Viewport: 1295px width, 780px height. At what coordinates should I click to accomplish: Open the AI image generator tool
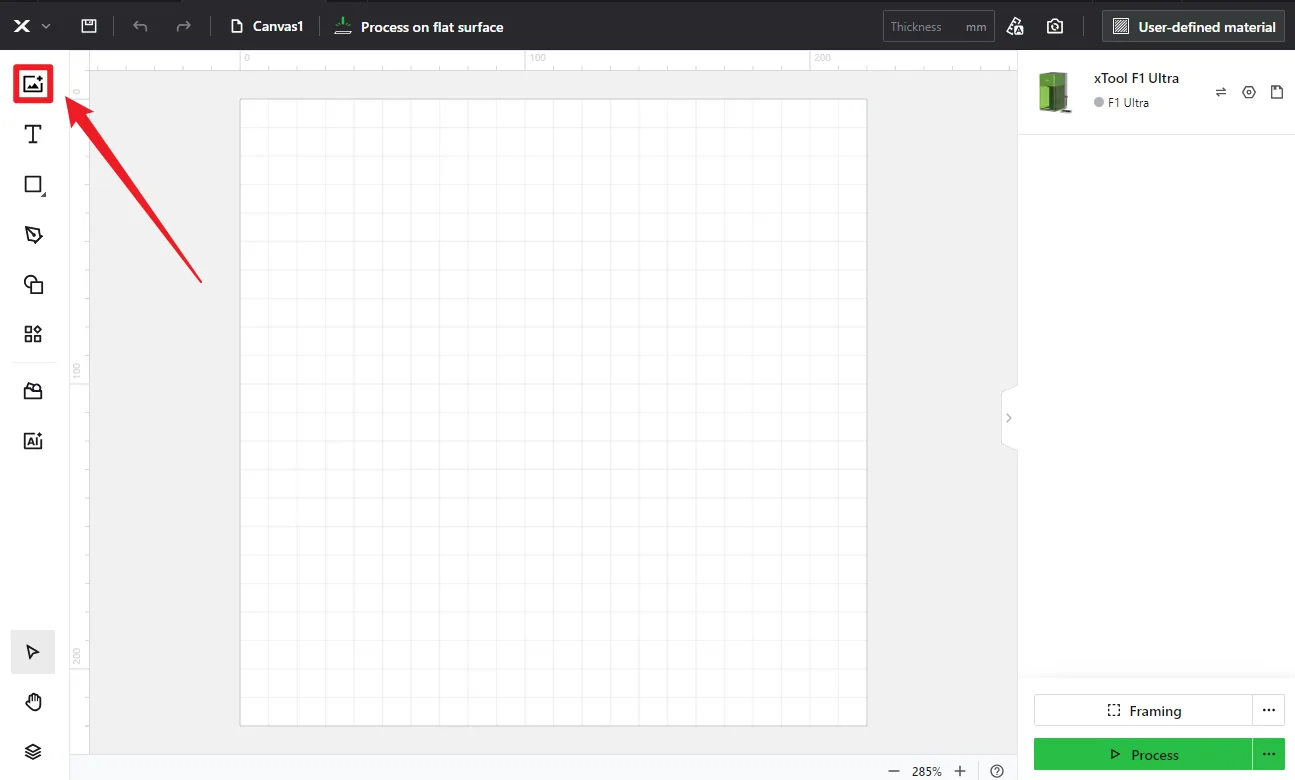tap(33, 440)
